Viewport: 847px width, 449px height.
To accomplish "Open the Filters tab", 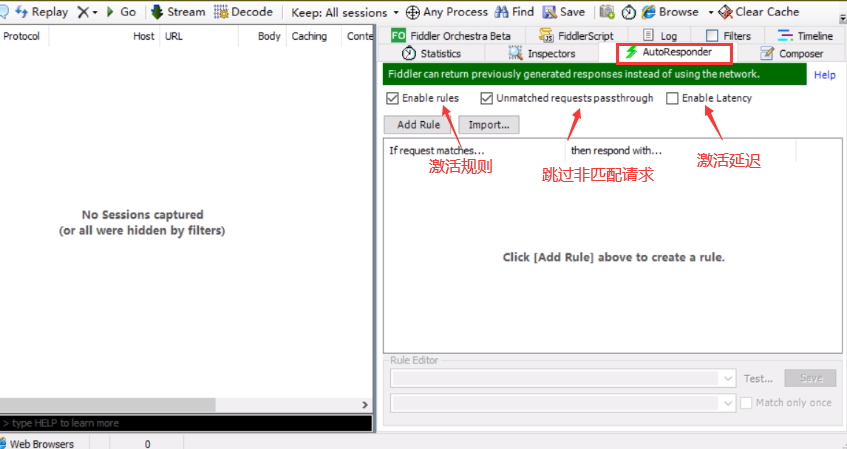I will pos(728,36).
